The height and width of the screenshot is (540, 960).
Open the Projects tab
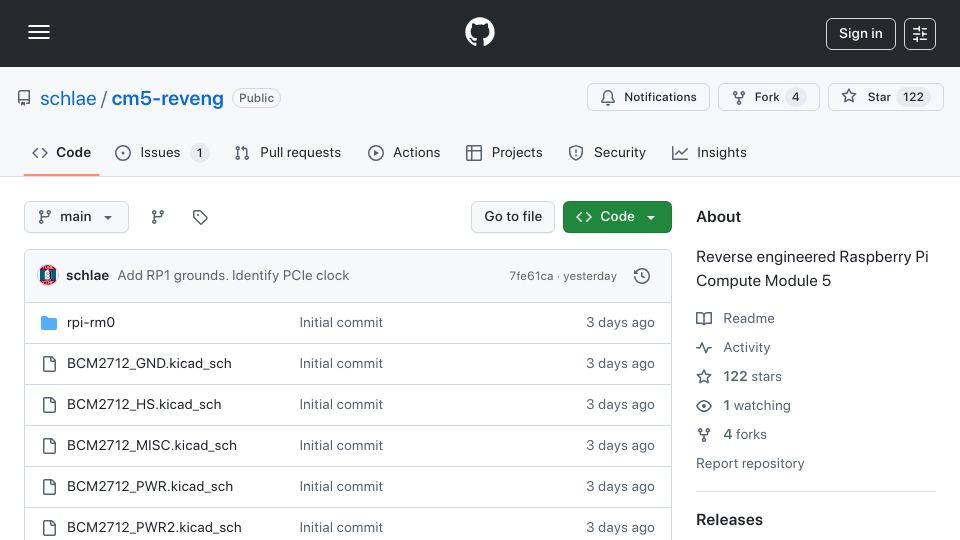(504, 152)
